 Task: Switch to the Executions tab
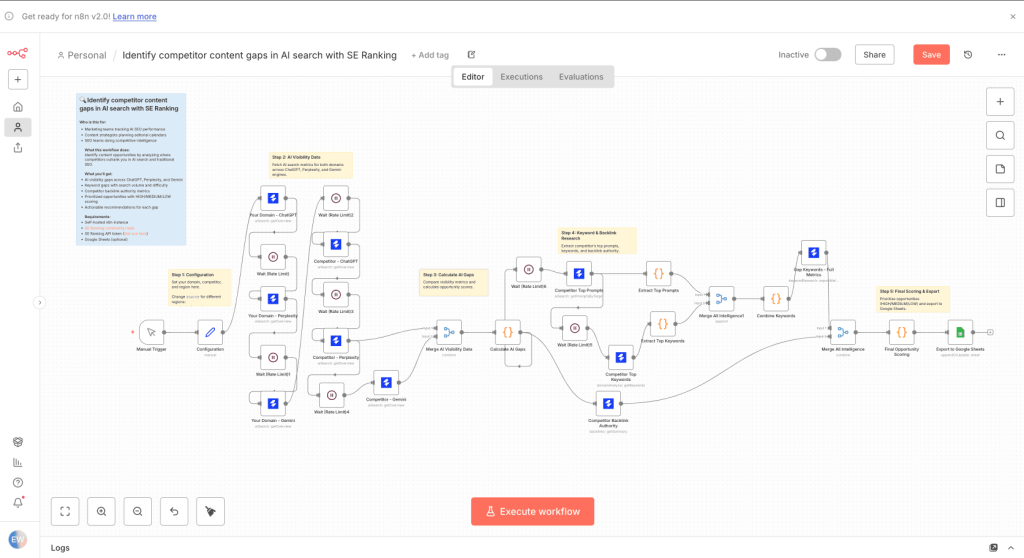point(521,76)
